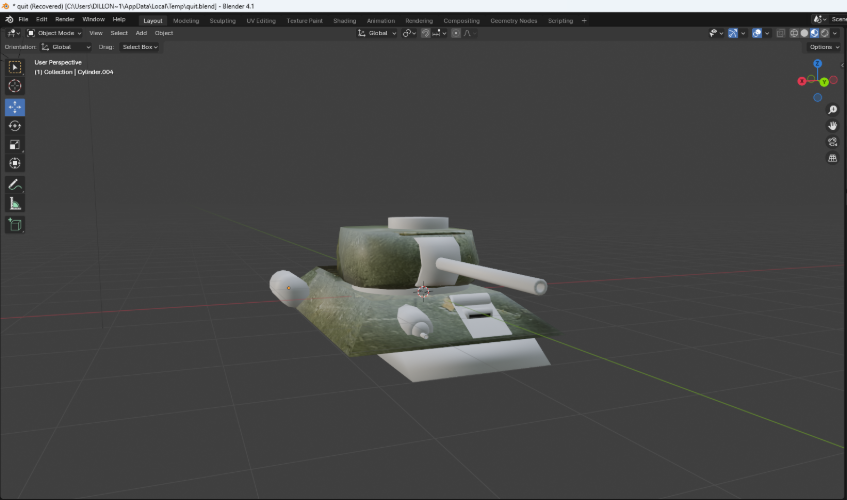Open the gizmos options arrow

tap(743, 33)
